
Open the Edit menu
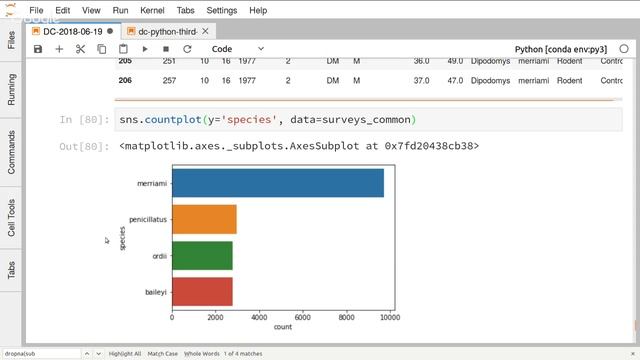pyautogui.click(x=62, y=11)
